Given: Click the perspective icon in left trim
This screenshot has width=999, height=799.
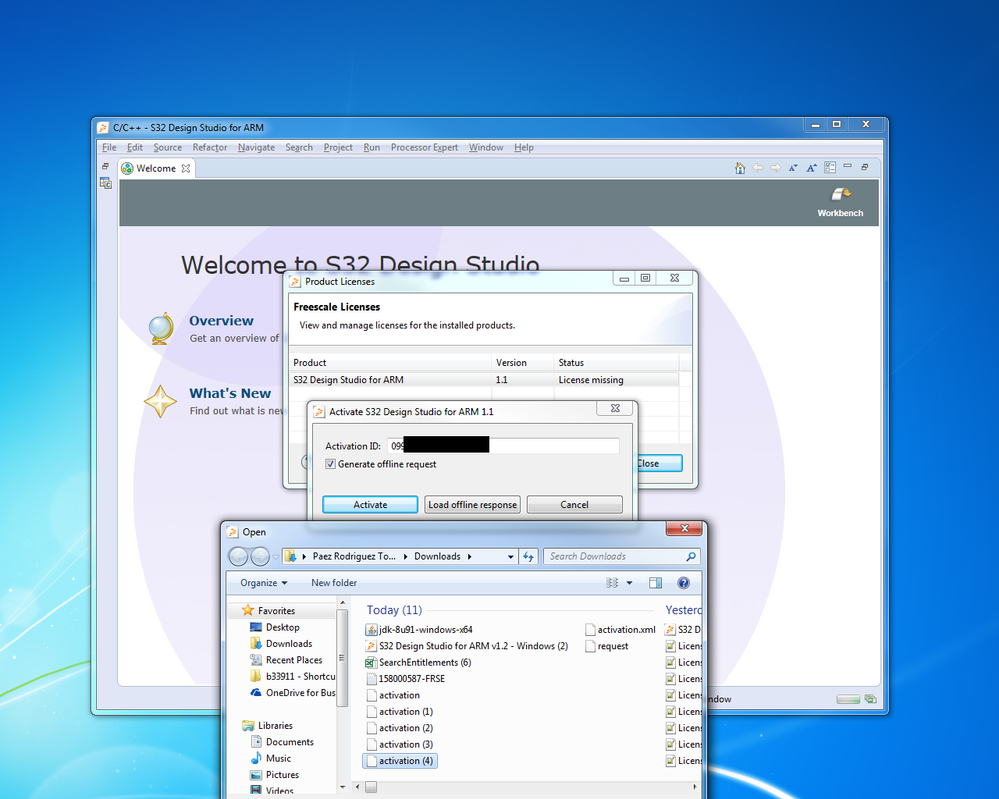Looking at the screenshot, I should [x=106, y=184].
